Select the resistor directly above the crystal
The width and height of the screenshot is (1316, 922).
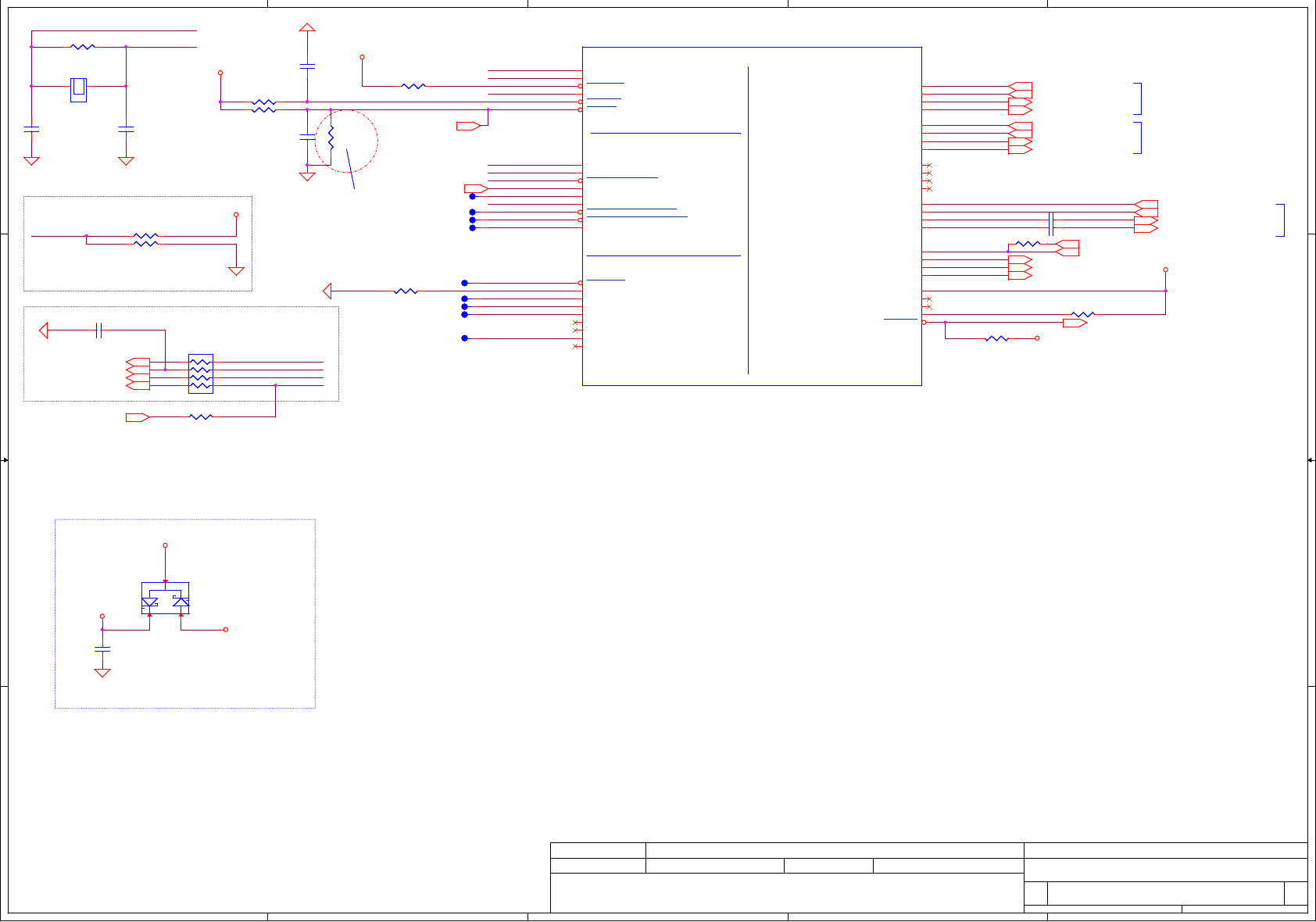click(83, 47)
